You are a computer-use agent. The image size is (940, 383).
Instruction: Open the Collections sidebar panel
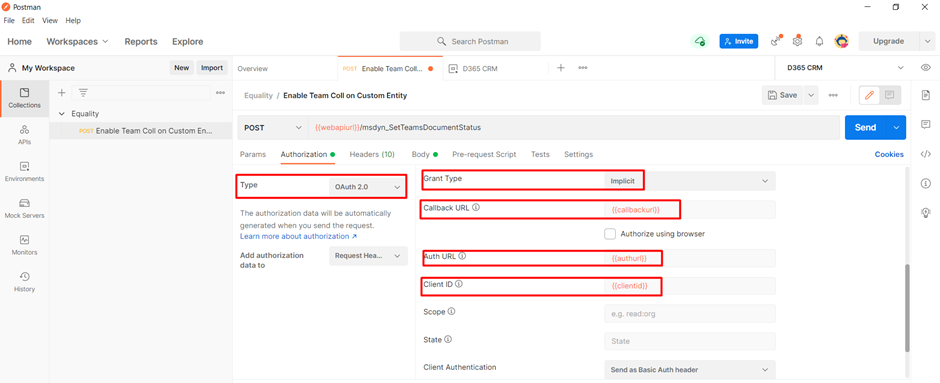coord(25,98)
